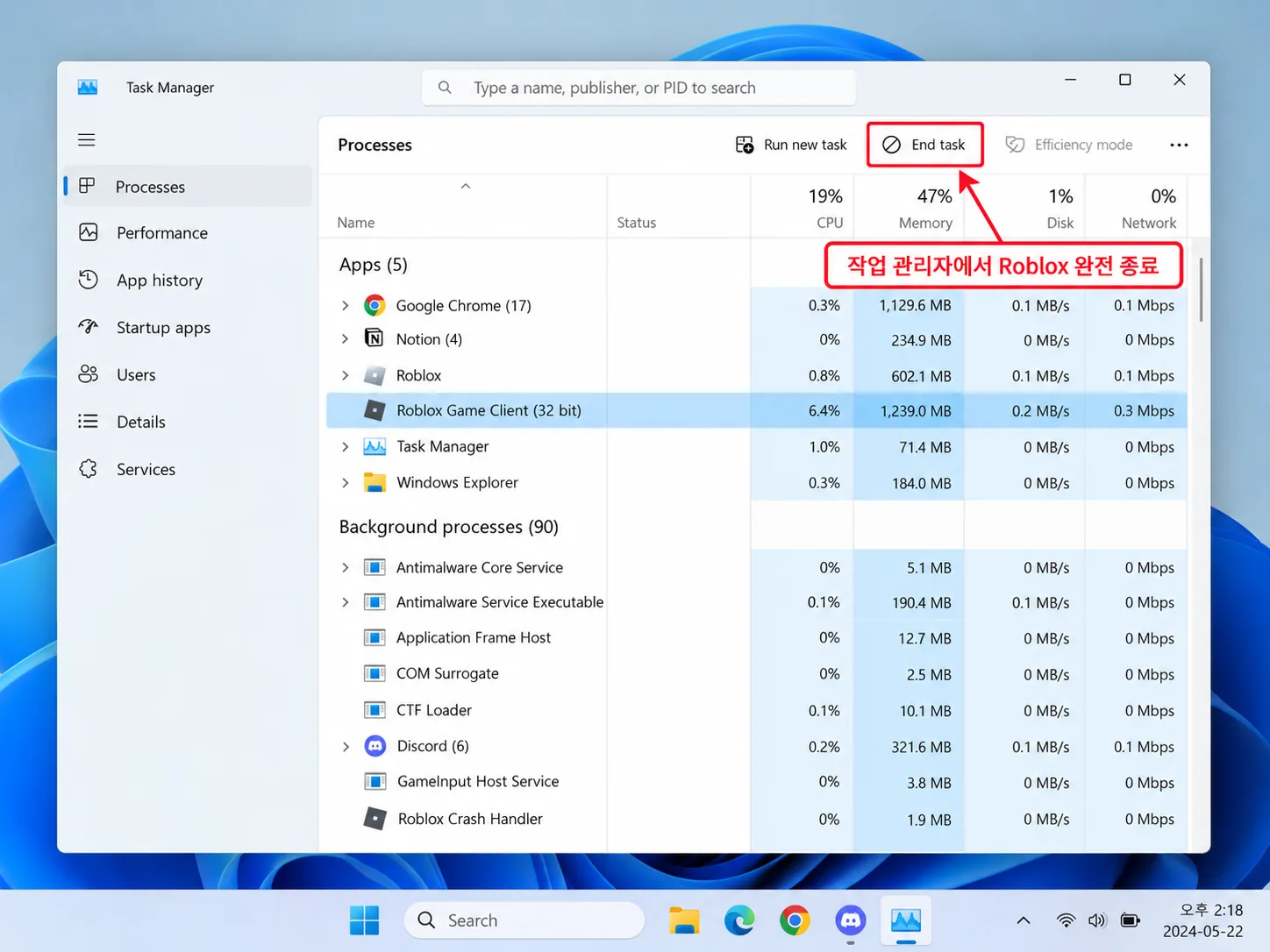Image resolution: width=1270 pixels, height=952 pixels.
Task: Open the Windows Start menu
Action: point(364,920)
